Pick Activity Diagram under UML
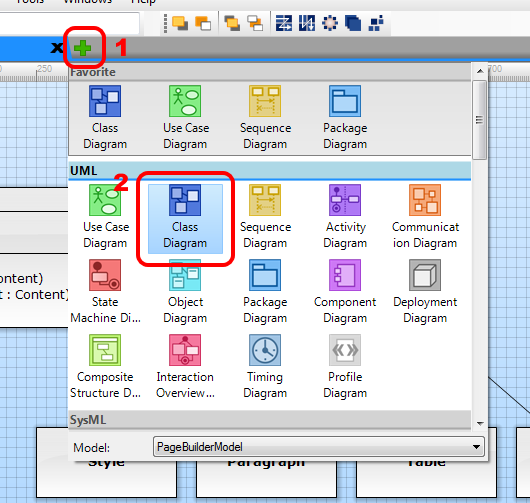 point(345,216)
